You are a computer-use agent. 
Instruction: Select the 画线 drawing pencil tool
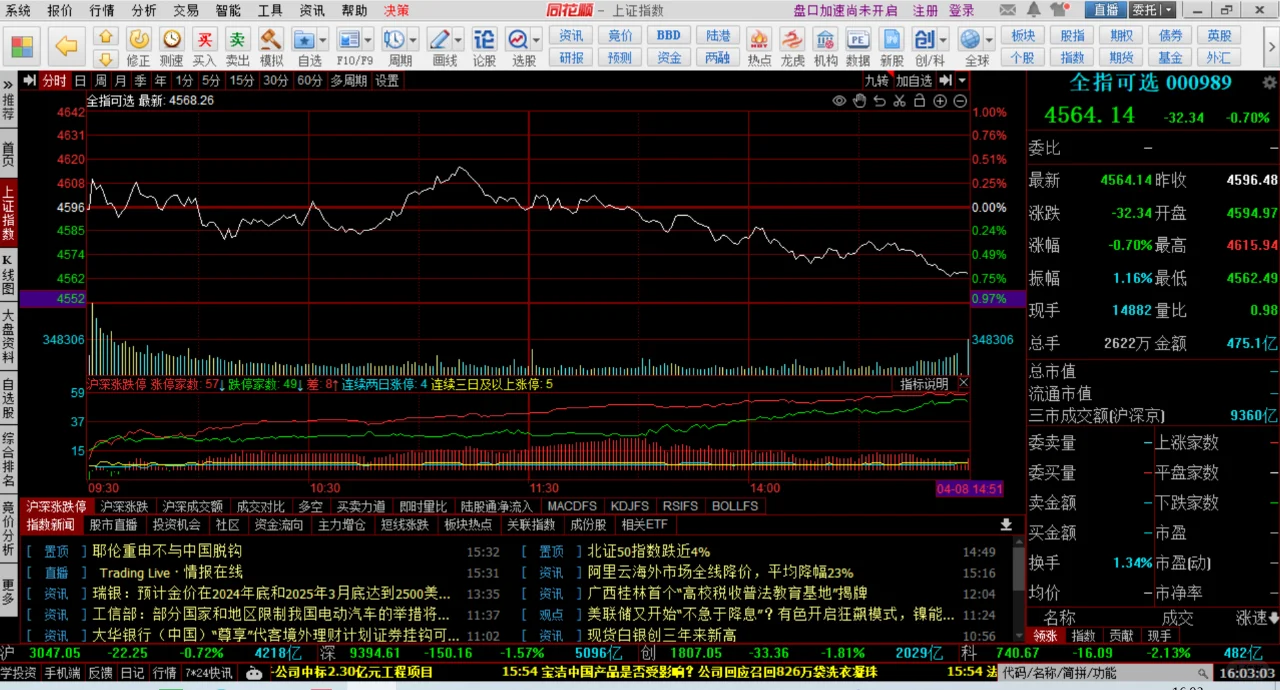tap(439, 40)
